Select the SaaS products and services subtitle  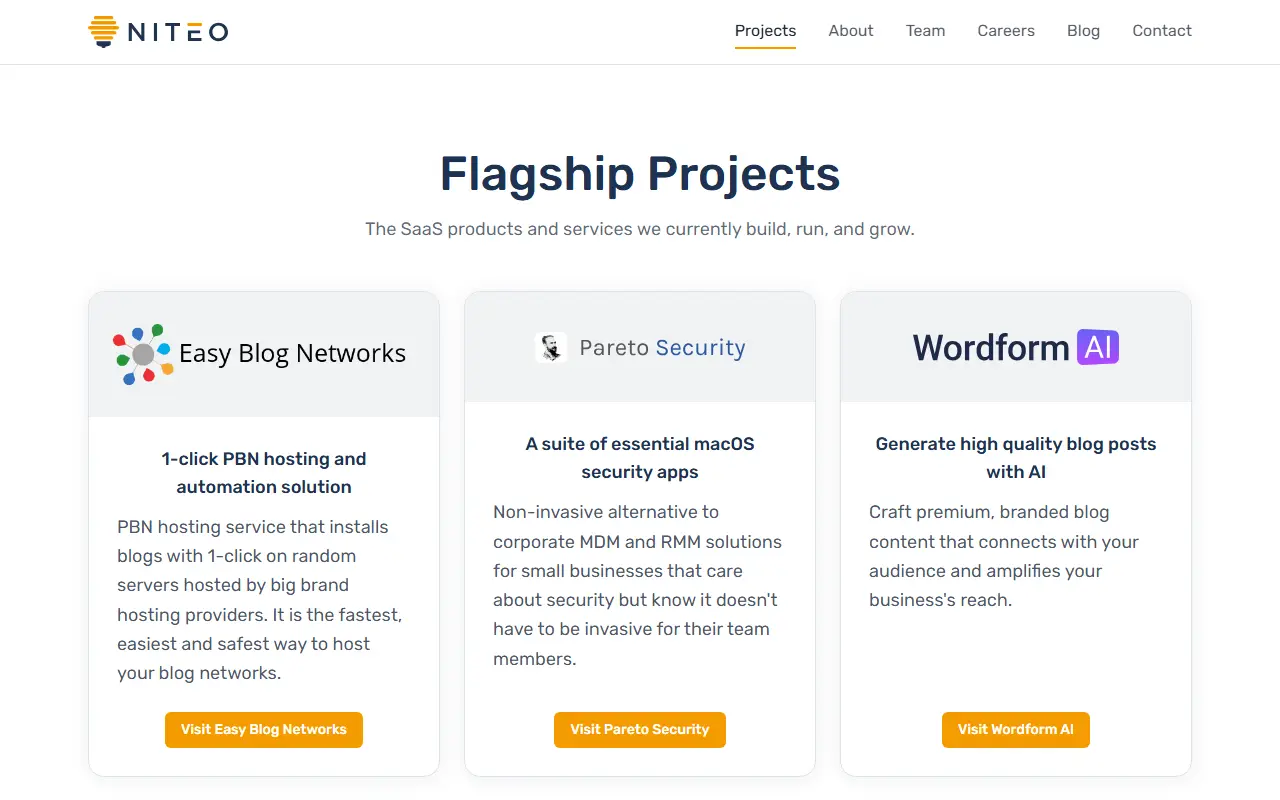(x=640, y=229)
